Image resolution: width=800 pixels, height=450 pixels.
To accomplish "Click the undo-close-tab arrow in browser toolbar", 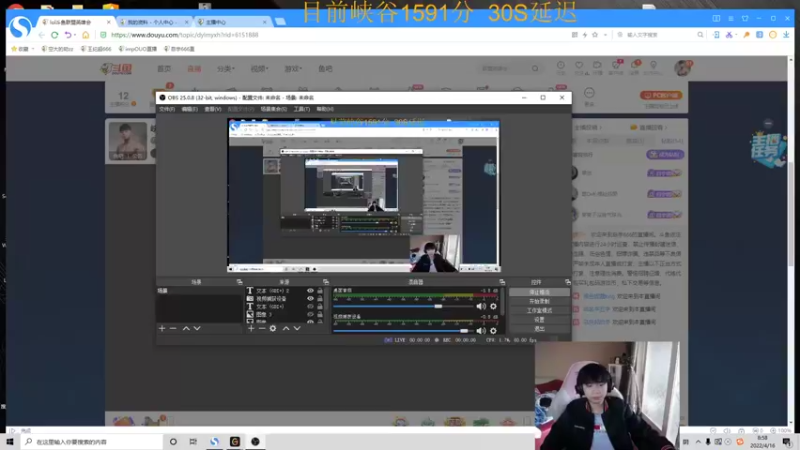I will click(68, 35).
